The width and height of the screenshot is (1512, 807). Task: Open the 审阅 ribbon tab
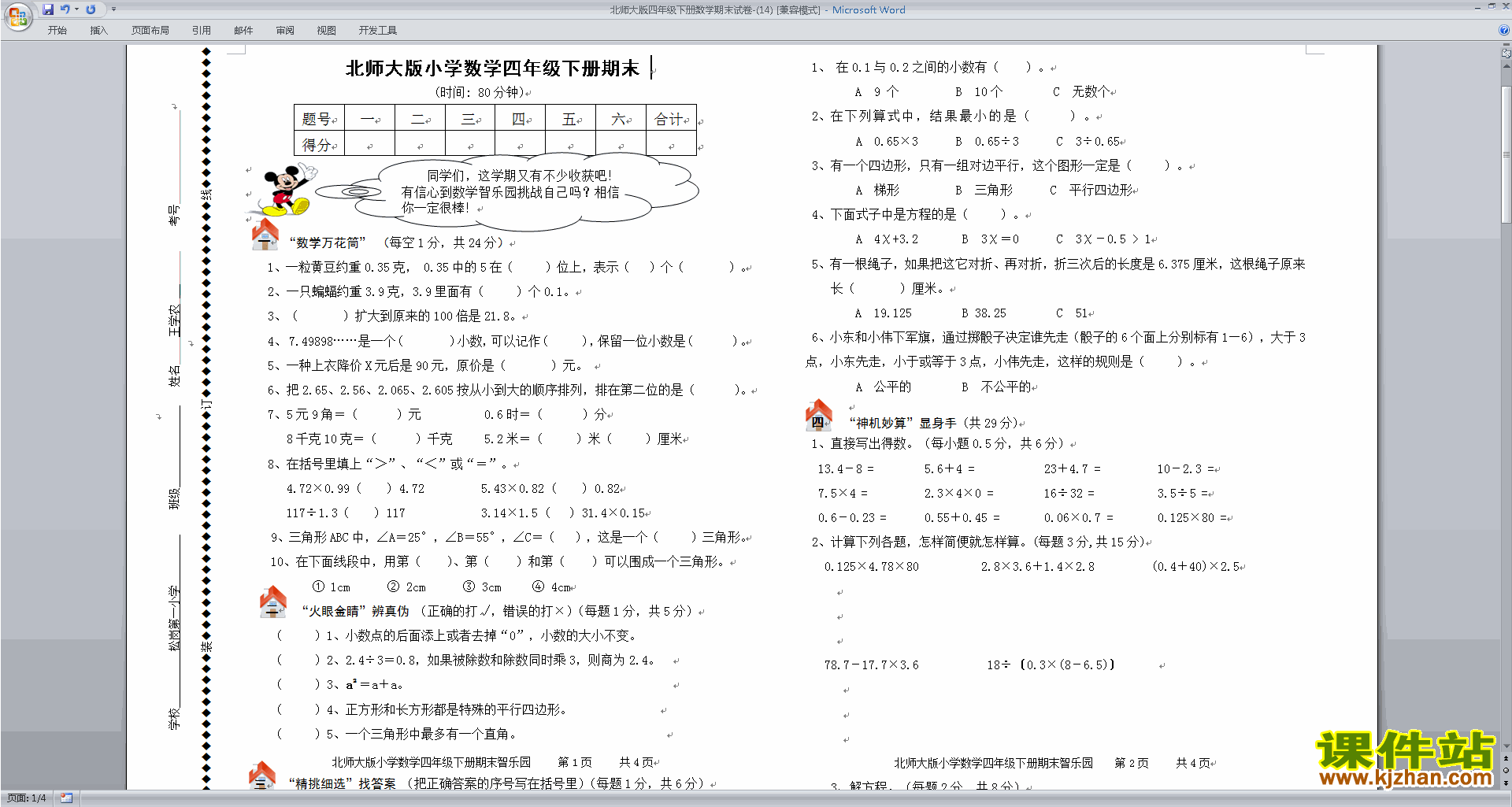point(285,31)
